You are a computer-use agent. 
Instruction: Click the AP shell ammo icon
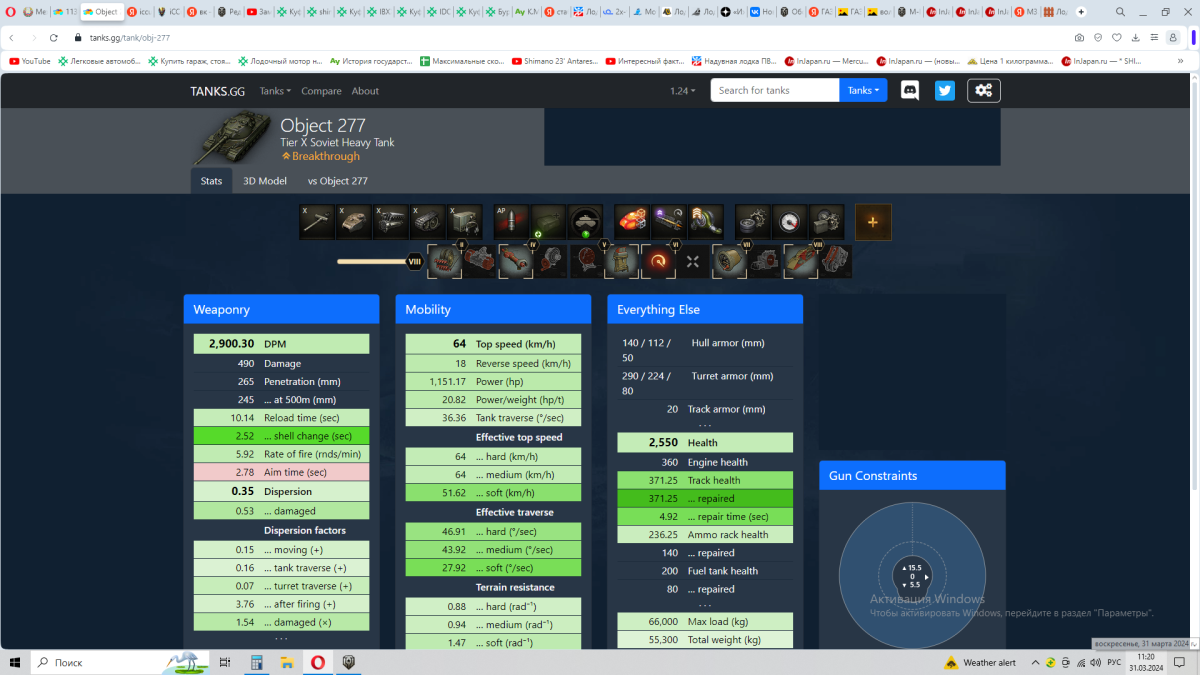511,222
